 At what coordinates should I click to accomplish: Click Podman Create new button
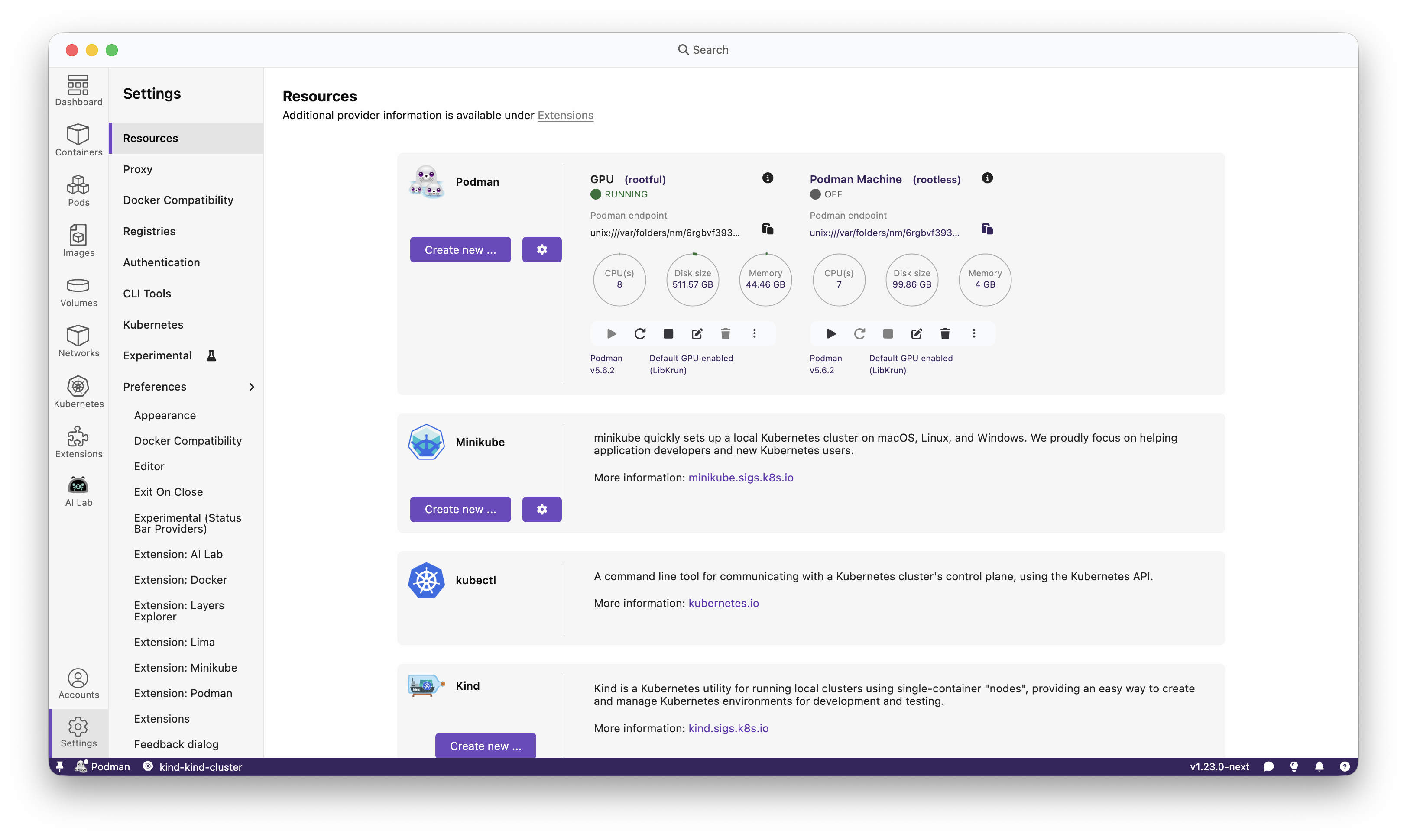460,250
